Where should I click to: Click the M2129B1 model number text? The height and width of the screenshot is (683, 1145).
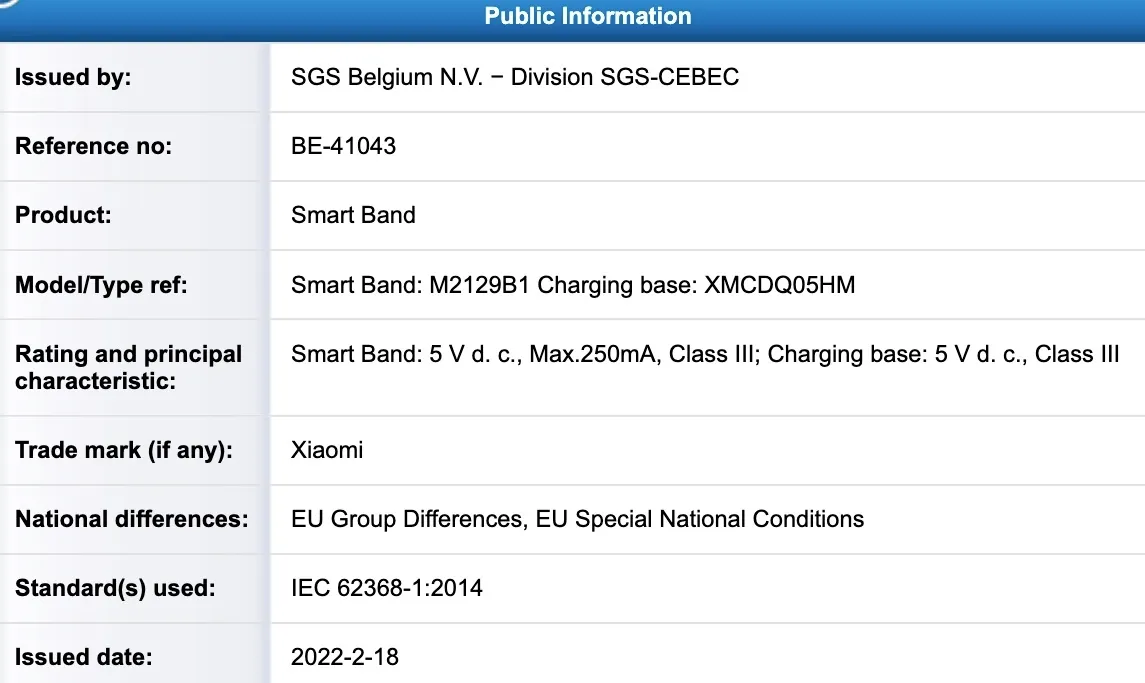[x=474, y=285]
